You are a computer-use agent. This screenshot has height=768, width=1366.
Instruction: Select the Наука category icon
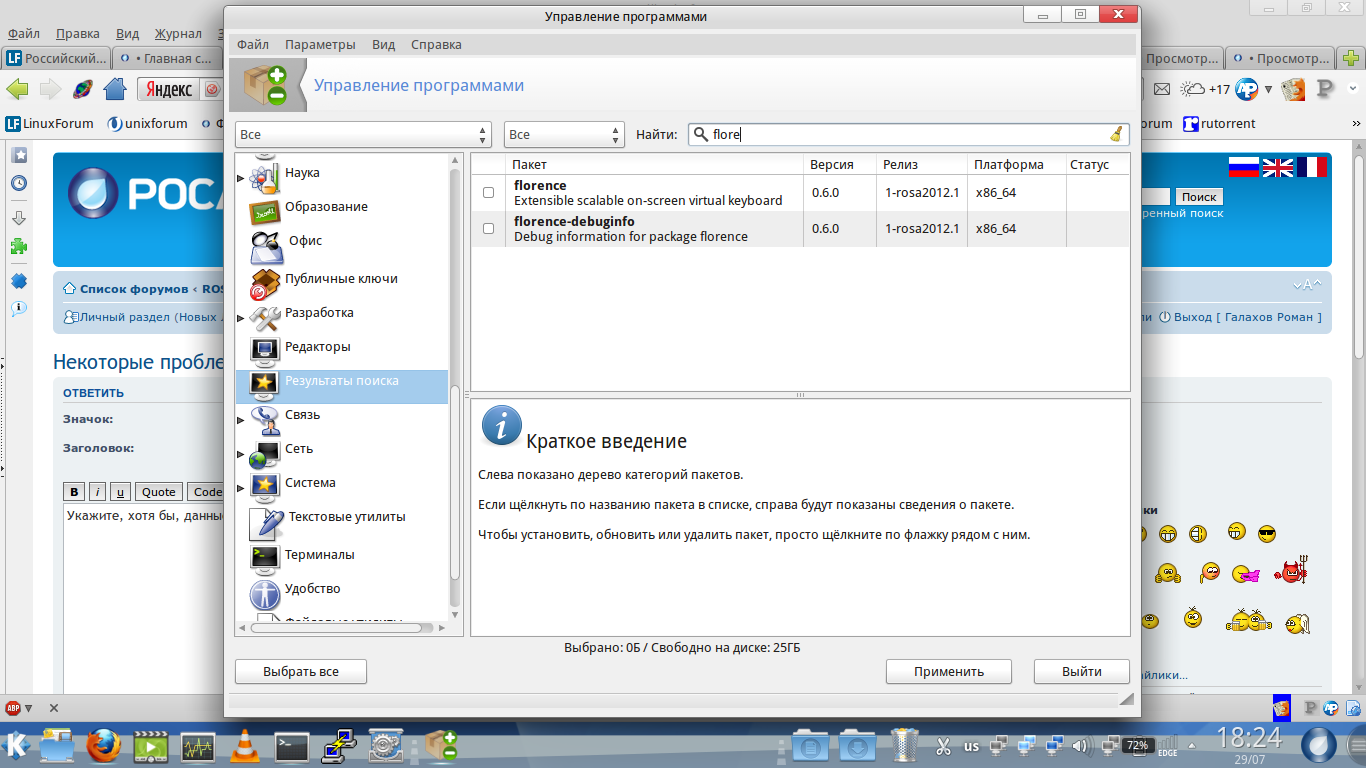[264, 176]
